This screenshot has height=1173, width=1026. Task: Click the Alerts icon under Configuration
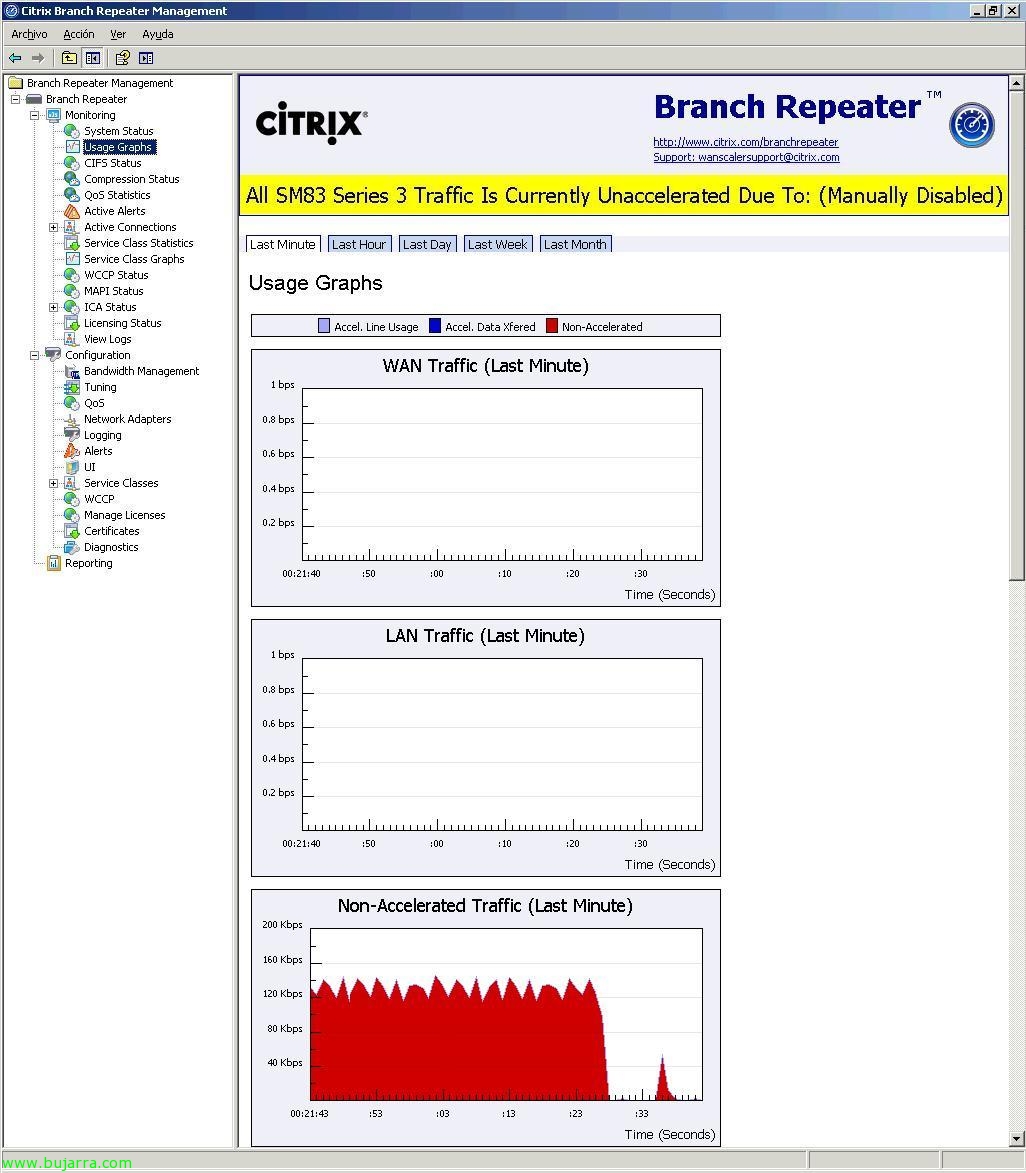tap(72, 451)
